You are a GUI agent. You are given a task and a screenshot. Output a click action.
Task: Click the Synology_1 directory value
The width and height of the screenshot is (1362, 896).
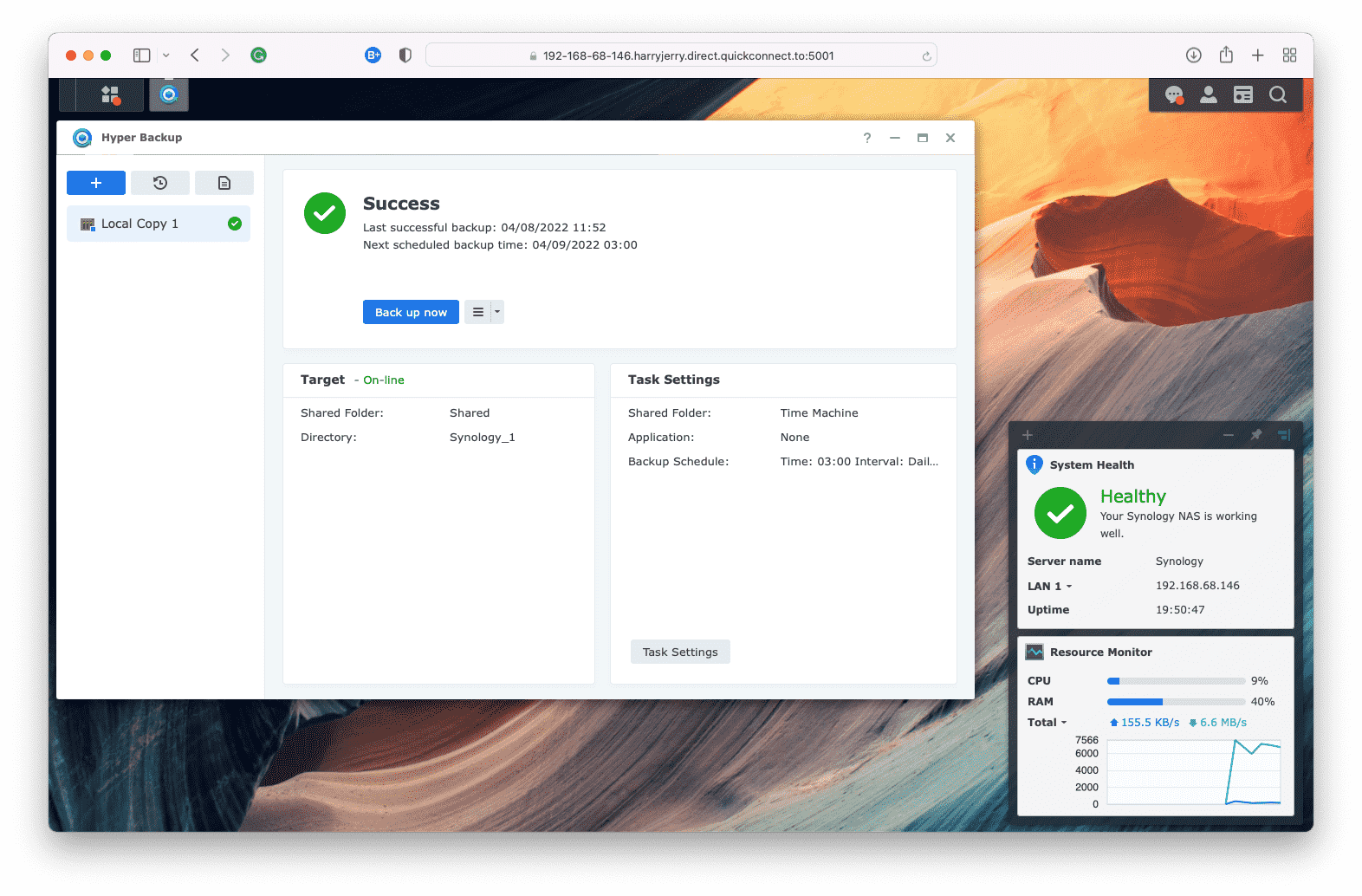click(483, 438)
